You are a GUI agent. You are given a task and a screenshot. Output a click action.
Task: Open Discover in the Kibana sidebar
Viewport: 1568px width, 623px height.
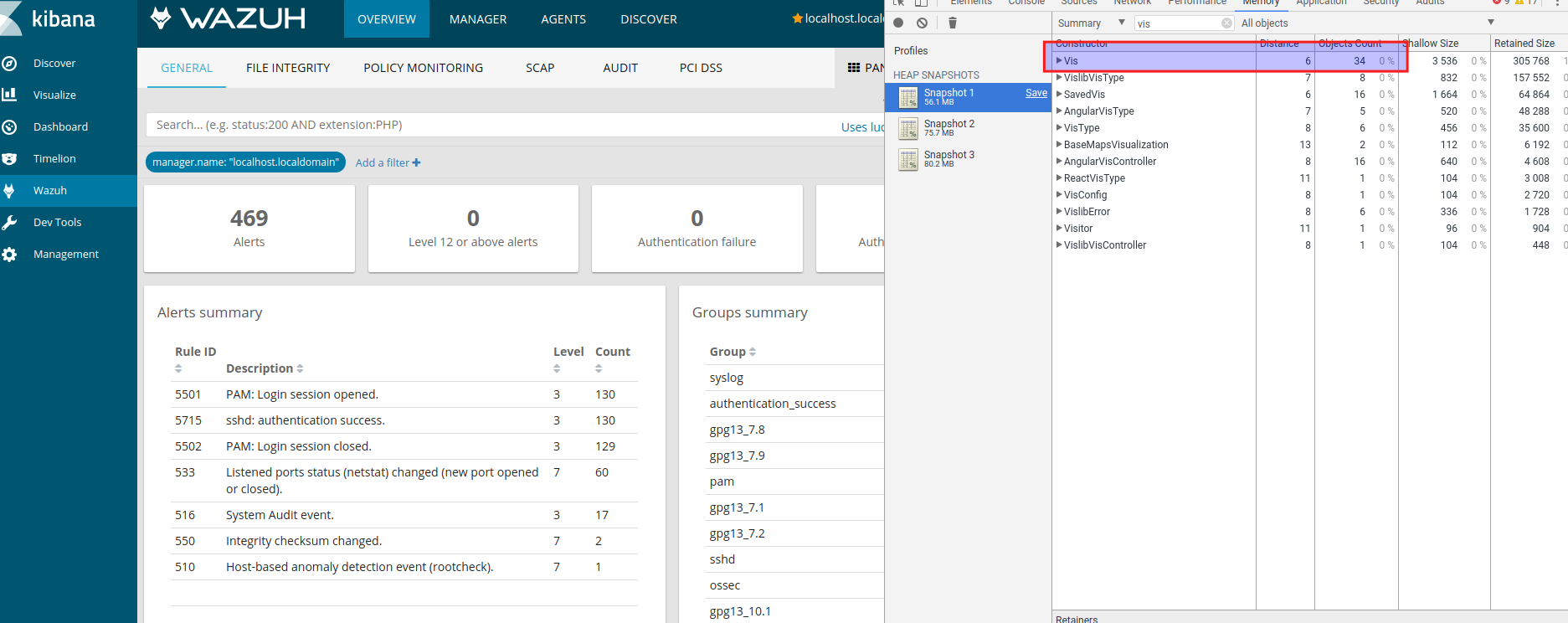point(54,63)
